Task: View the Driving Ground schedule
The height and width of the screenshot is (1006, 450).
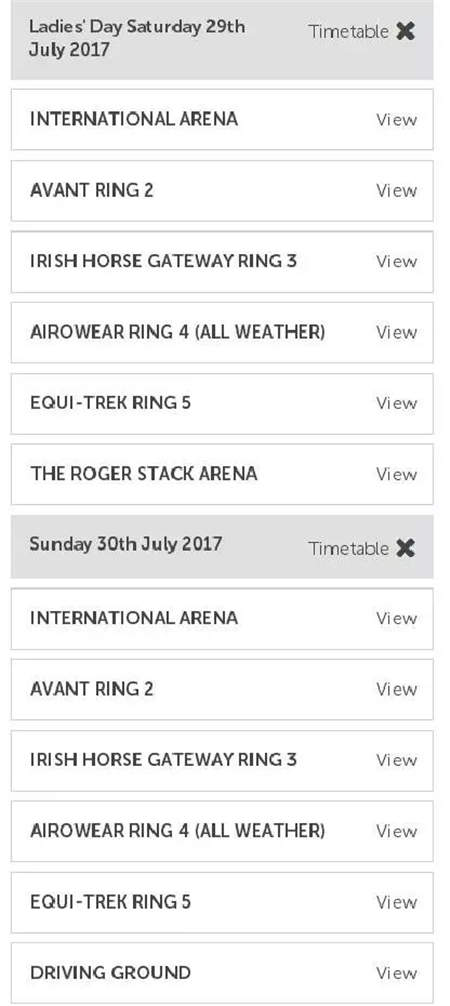Action: [x=396, y=973]
